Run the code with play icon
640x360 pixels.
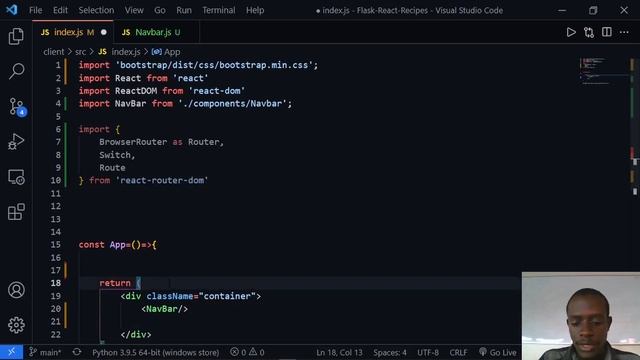point(571,32)
